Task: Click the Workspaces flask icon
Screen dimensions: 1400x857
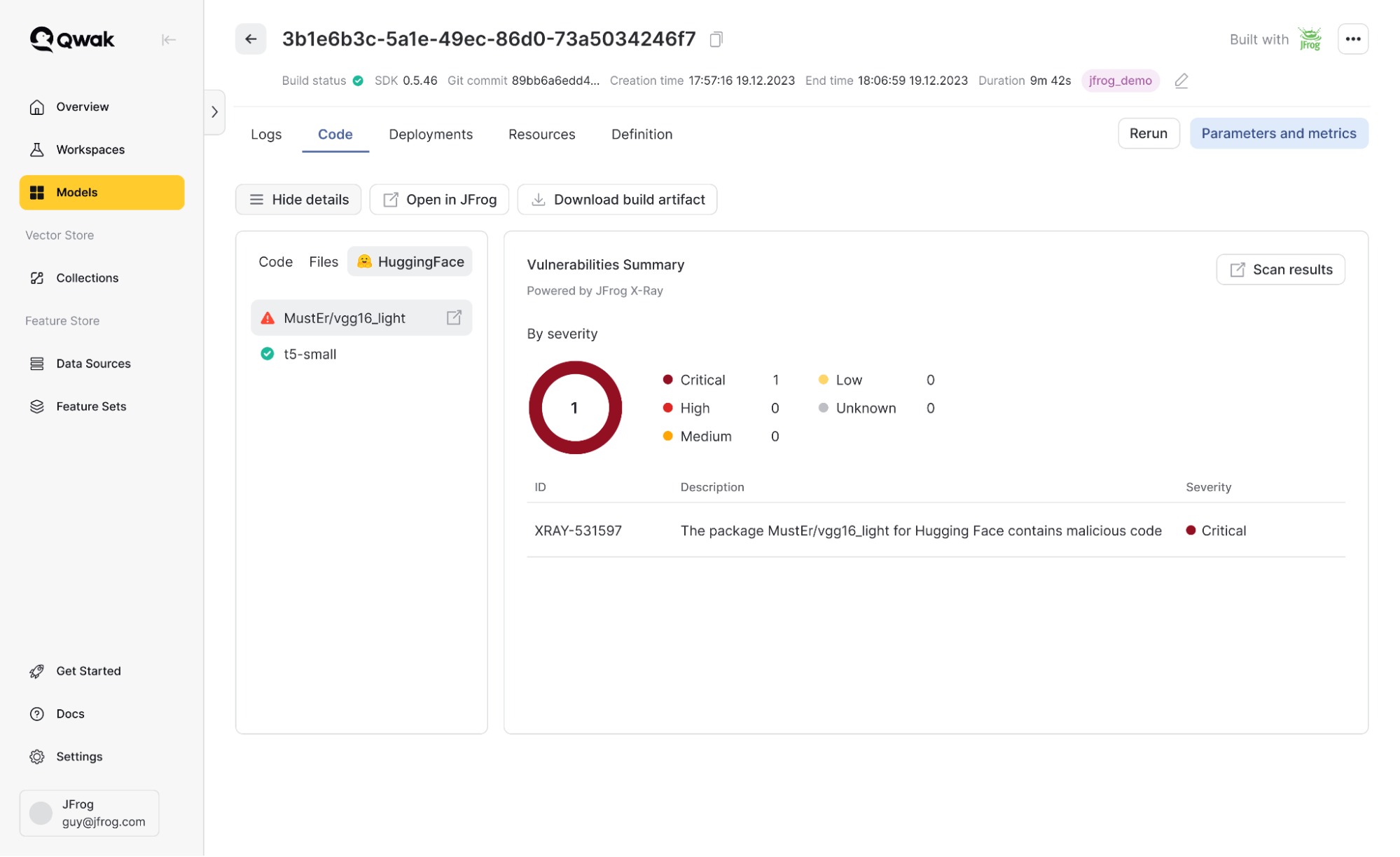Action: click(x=37, y=149)
